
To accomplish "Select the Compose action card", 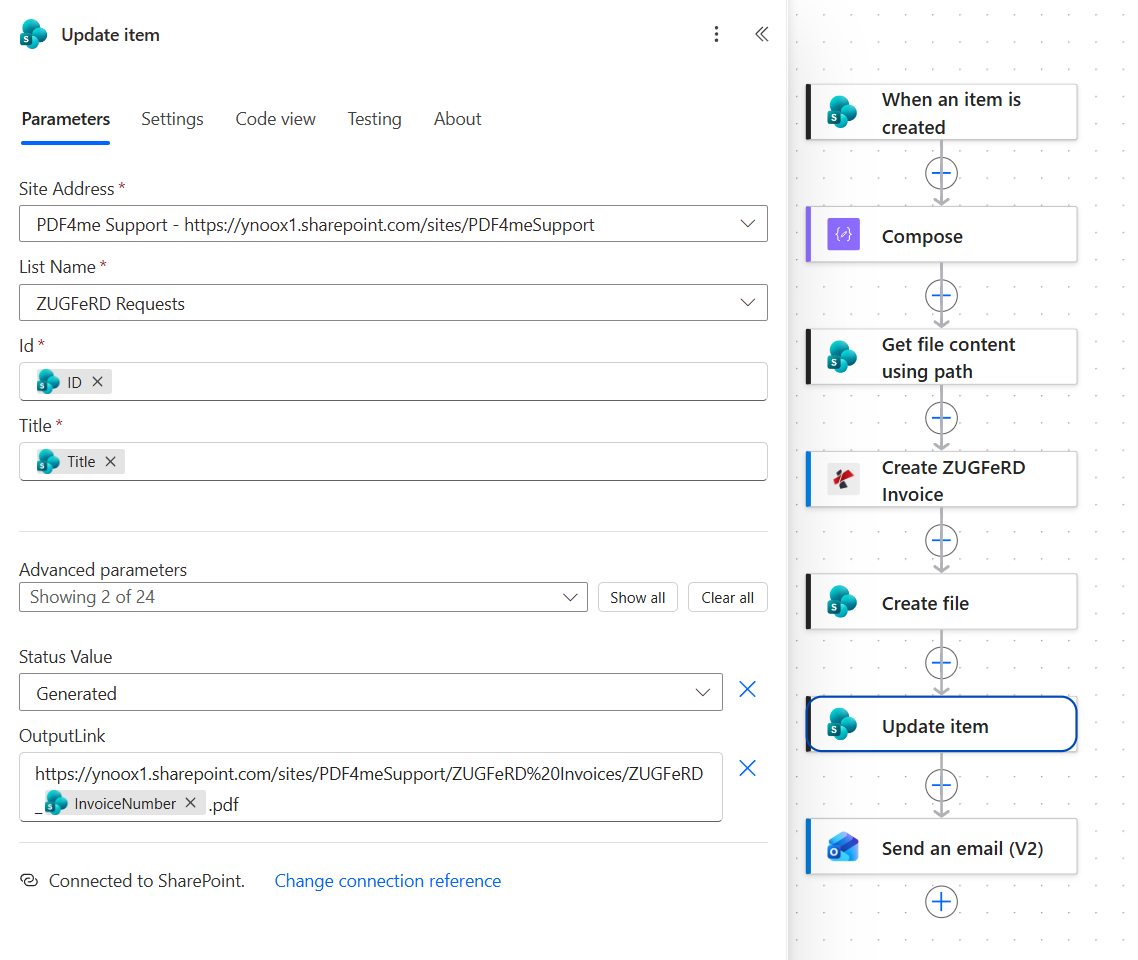I will click(x=941, y=234).
